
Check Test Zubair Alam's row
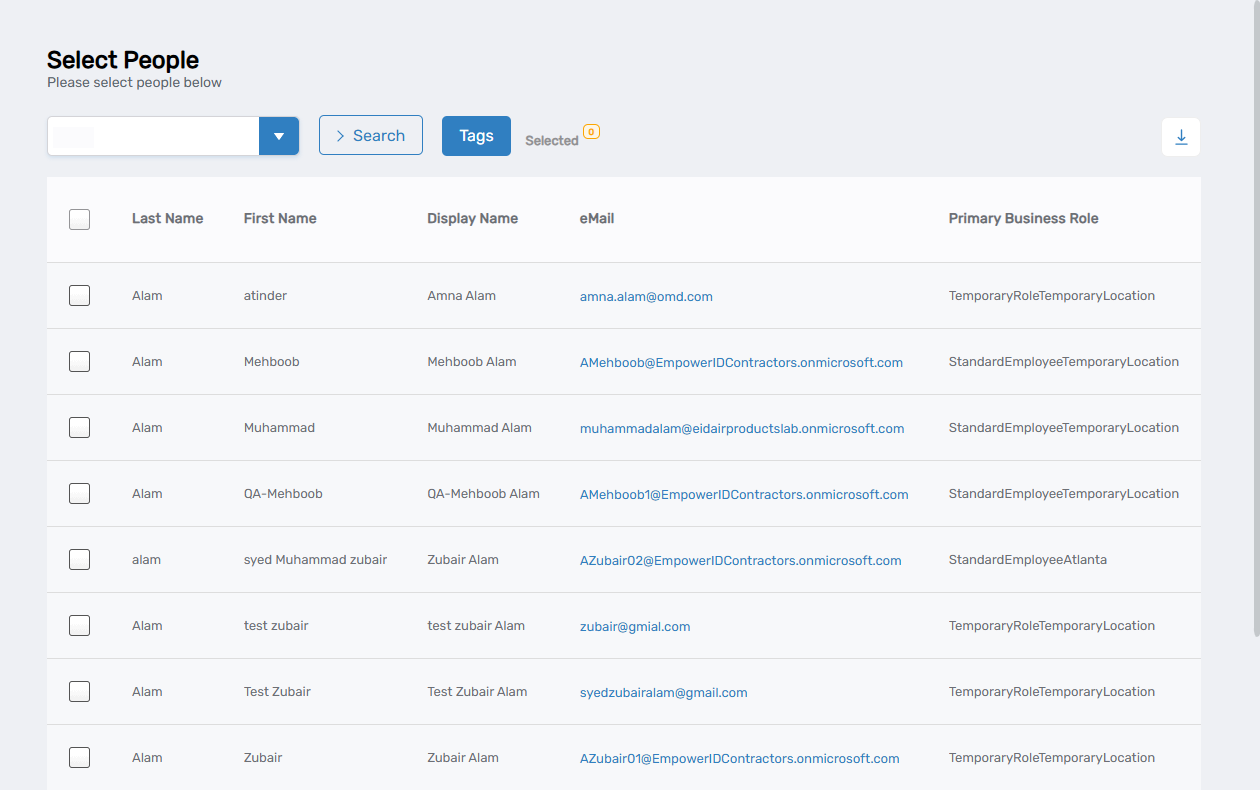tap(79, 691)
